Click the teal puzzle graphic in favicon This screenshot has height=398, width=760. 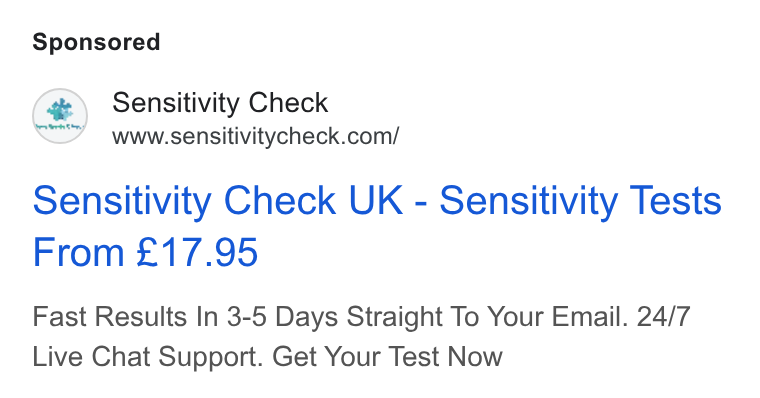point(60,110)
